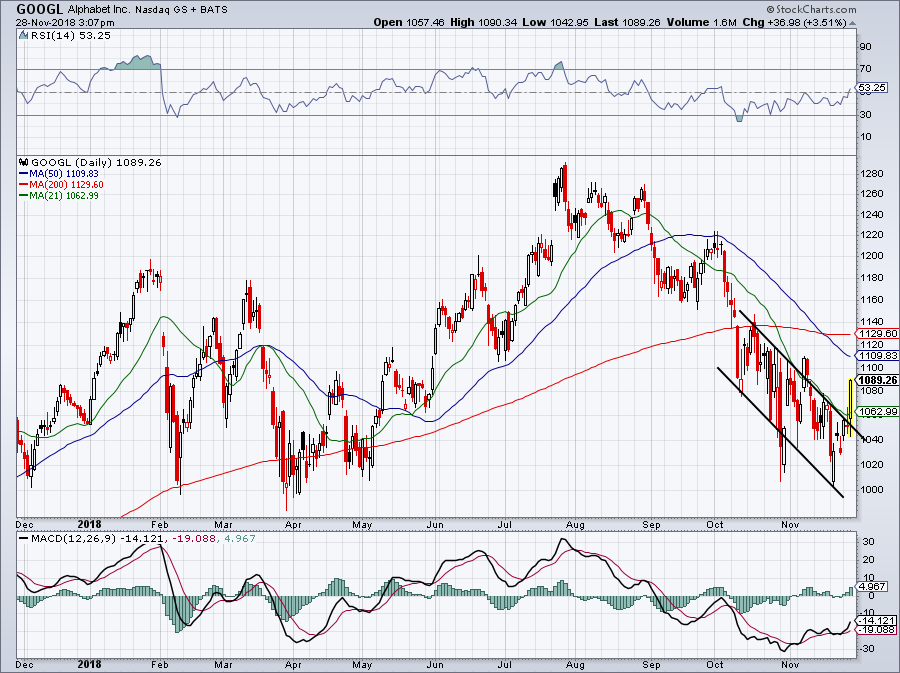Click the 1109.83 price tag on right axis

[876, 356]
